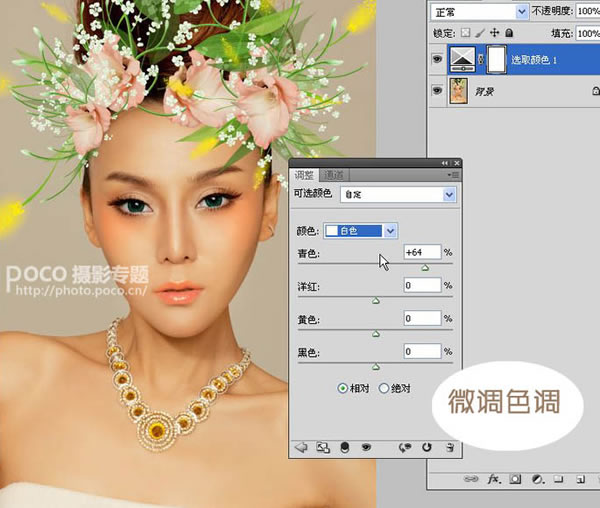This screenshot has width=600, height=508.
Task: Select adjustment thumbnail of 选取颜色 1
Action: [x=462, y=59]
